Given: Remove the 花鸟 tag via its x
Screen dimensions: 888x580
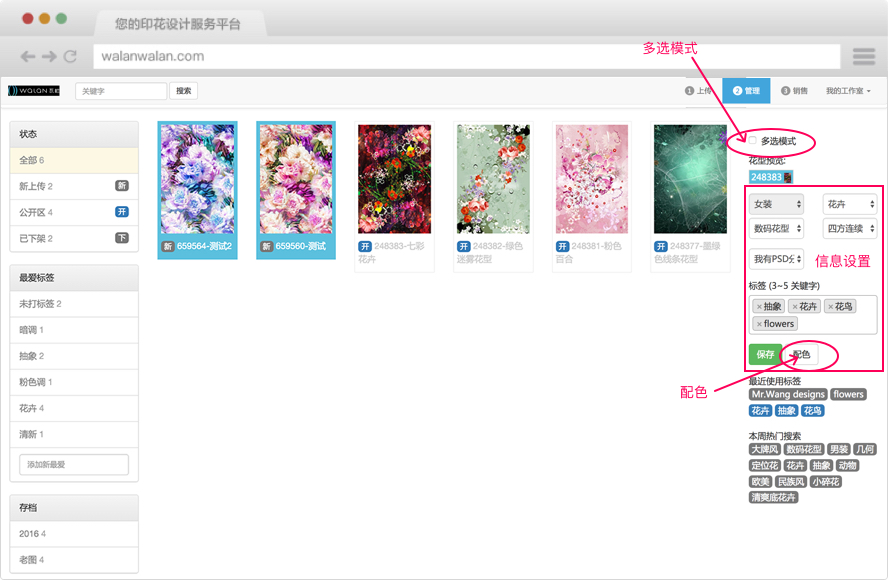Looking at the screenshot, I should coord(830,307).
